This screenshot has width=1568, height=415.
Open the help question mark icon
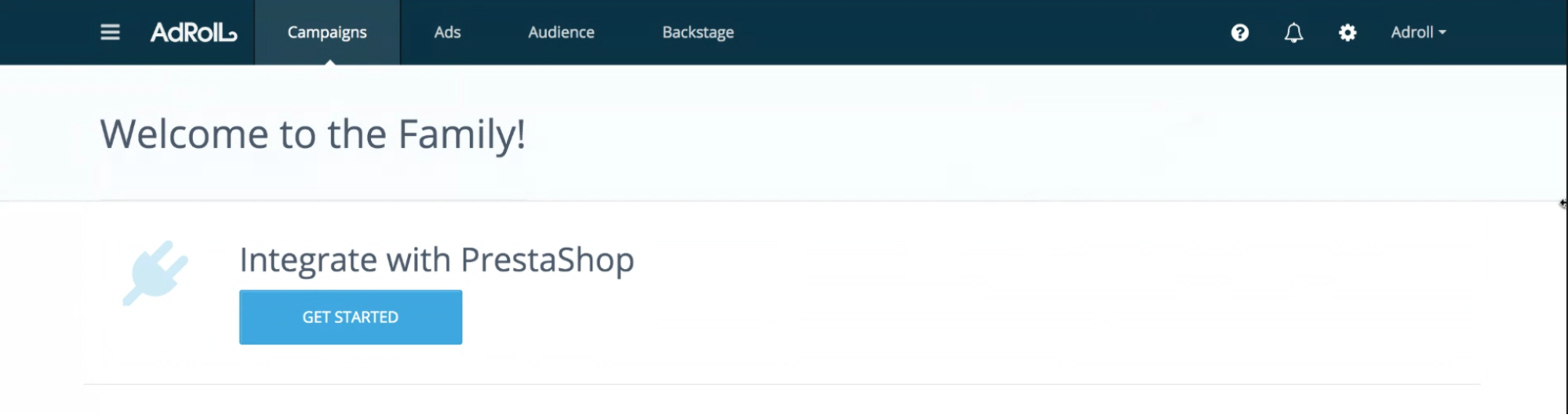[1239, 32]
